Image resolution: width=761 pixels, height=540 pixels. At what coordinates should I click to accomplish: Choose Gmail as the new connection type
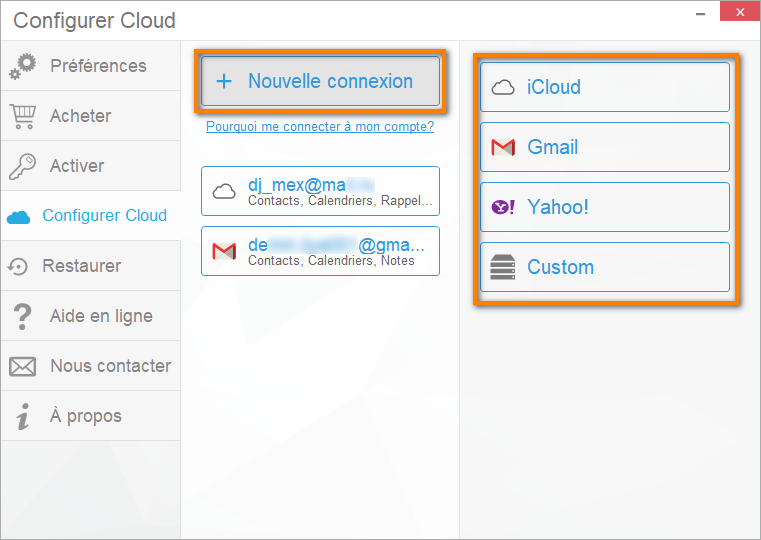[604, 147]
